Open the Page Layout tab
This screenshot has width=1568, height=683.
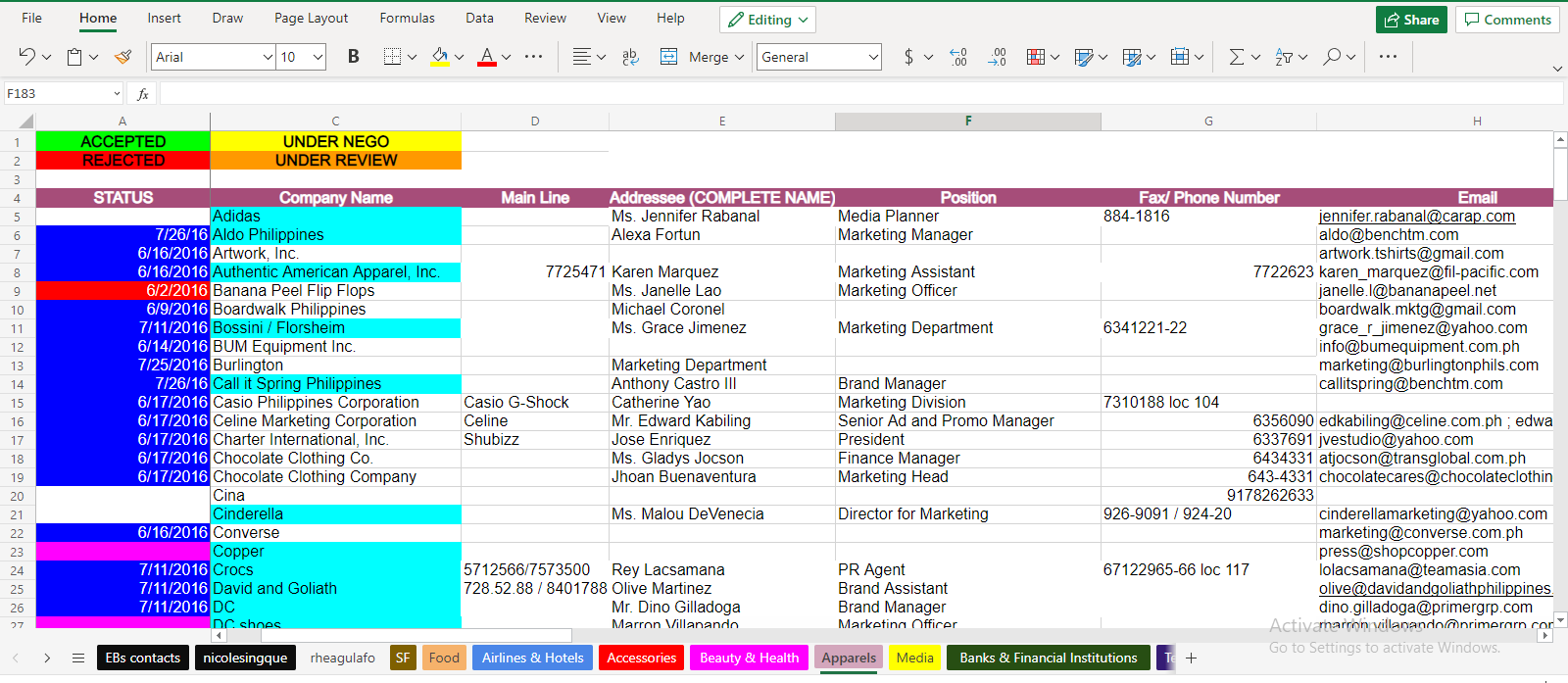click(311, 18)
